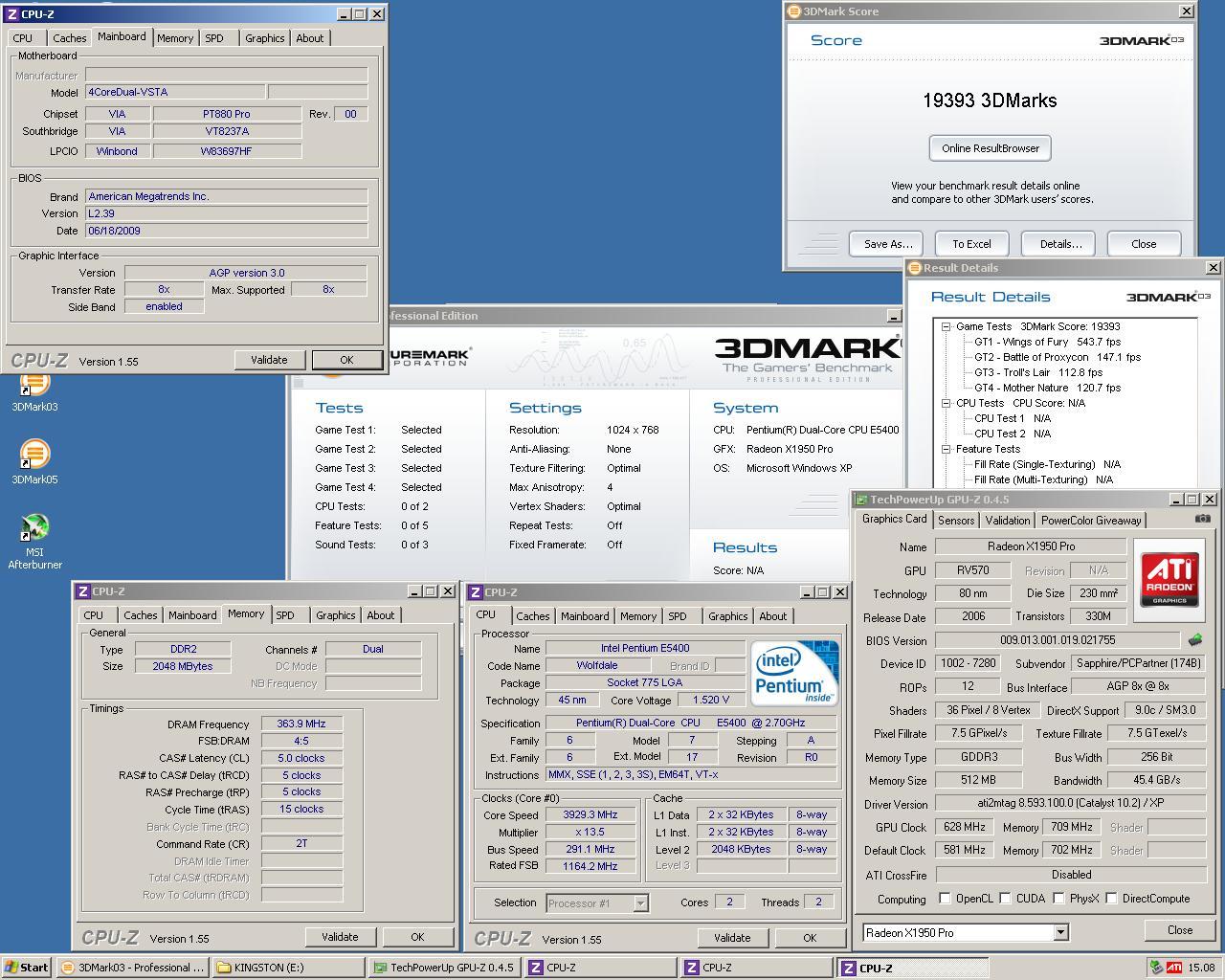Open the Processor #1 selection dropdown
This screenshot has height=980, width=1225.
pos(640,902)
